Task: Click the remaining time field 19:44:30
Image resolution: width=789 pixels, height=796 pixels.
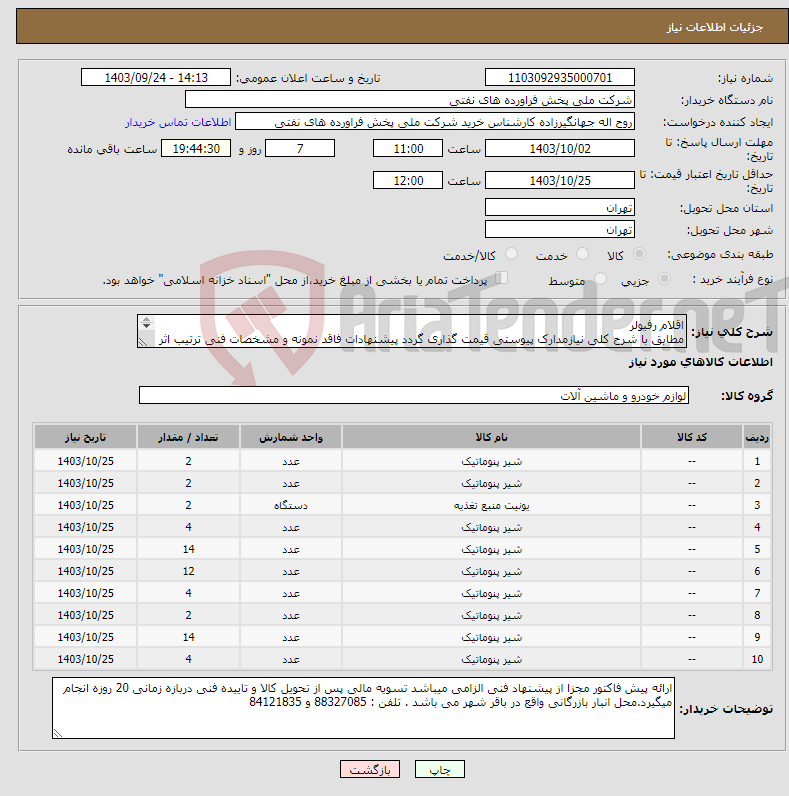Action: click(196, 148)
